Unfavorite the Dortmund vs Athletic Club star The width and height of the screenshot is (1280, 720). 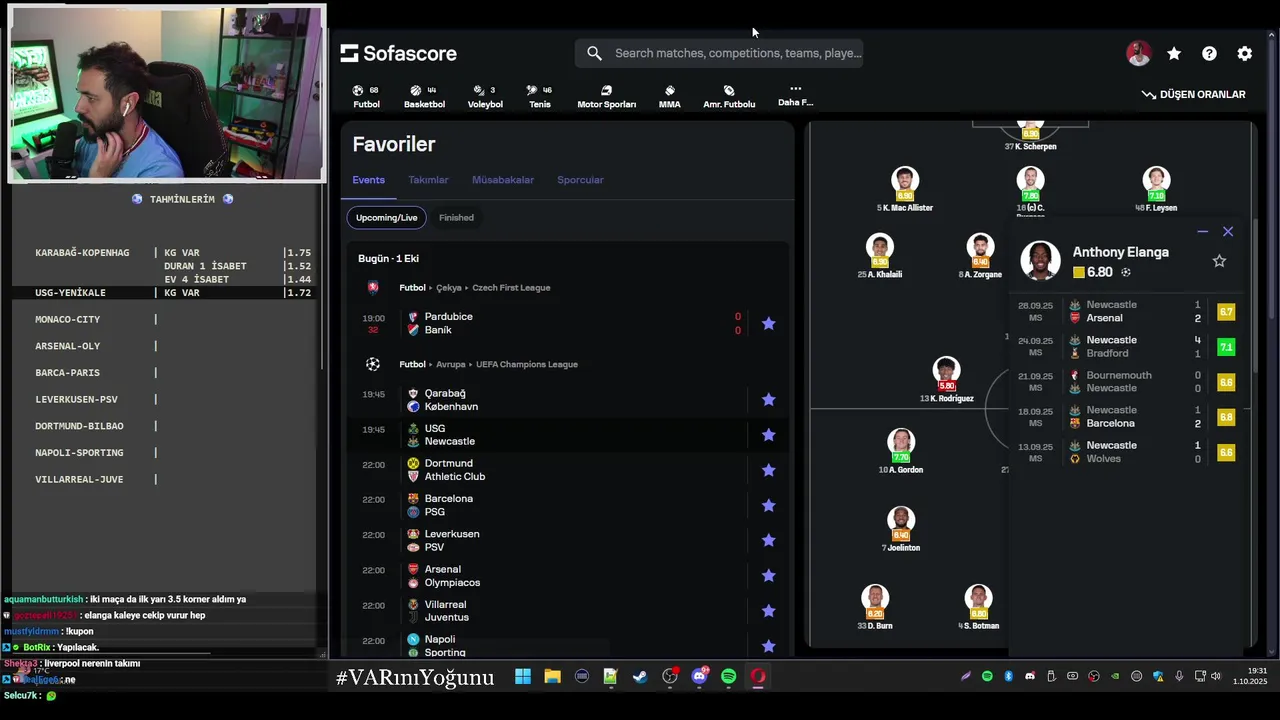coord(768,470)
